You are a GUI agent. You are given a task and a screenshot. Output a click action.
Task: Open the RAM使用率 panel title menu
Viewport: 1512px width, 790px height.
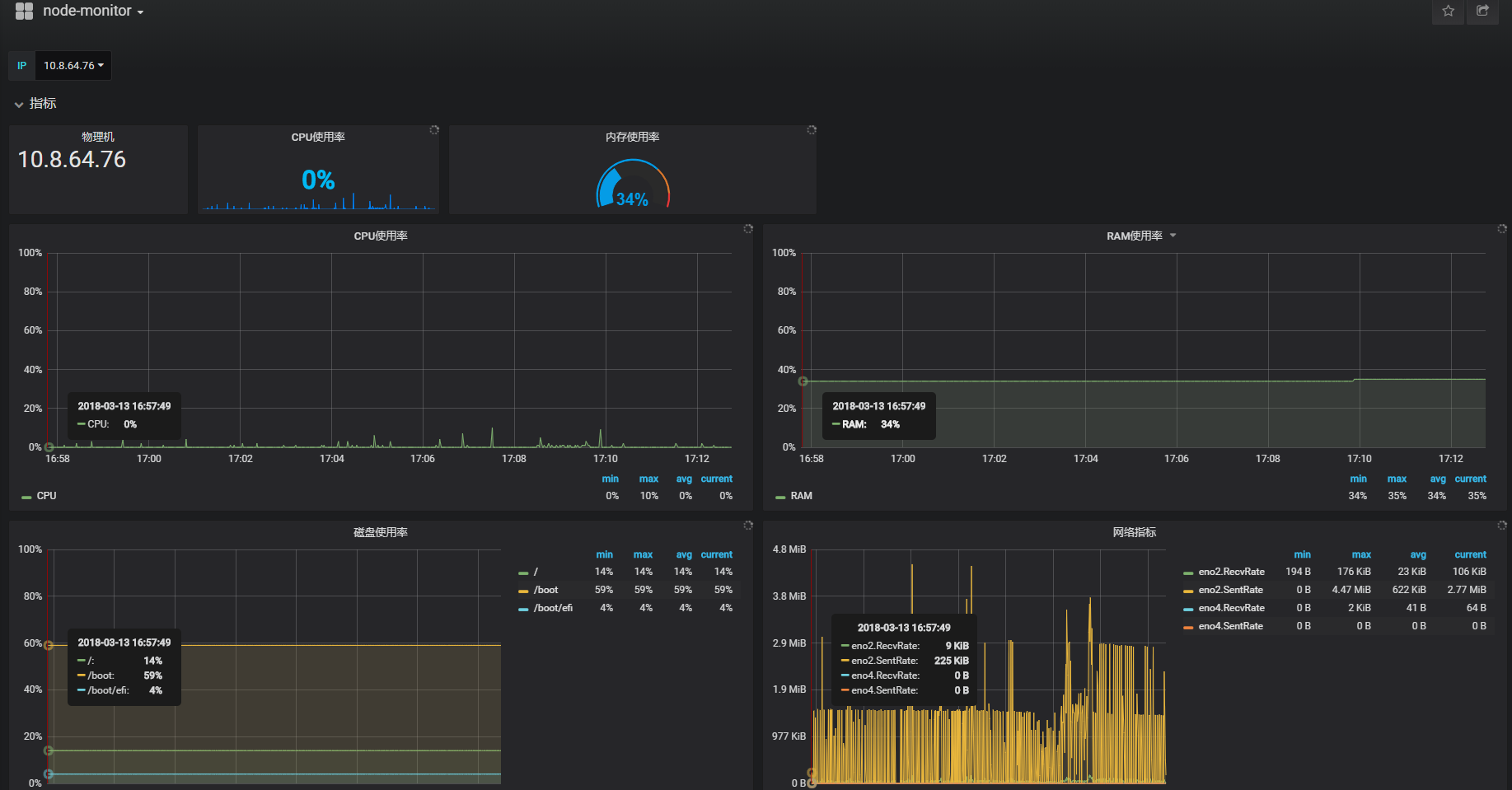point(1135,236)
